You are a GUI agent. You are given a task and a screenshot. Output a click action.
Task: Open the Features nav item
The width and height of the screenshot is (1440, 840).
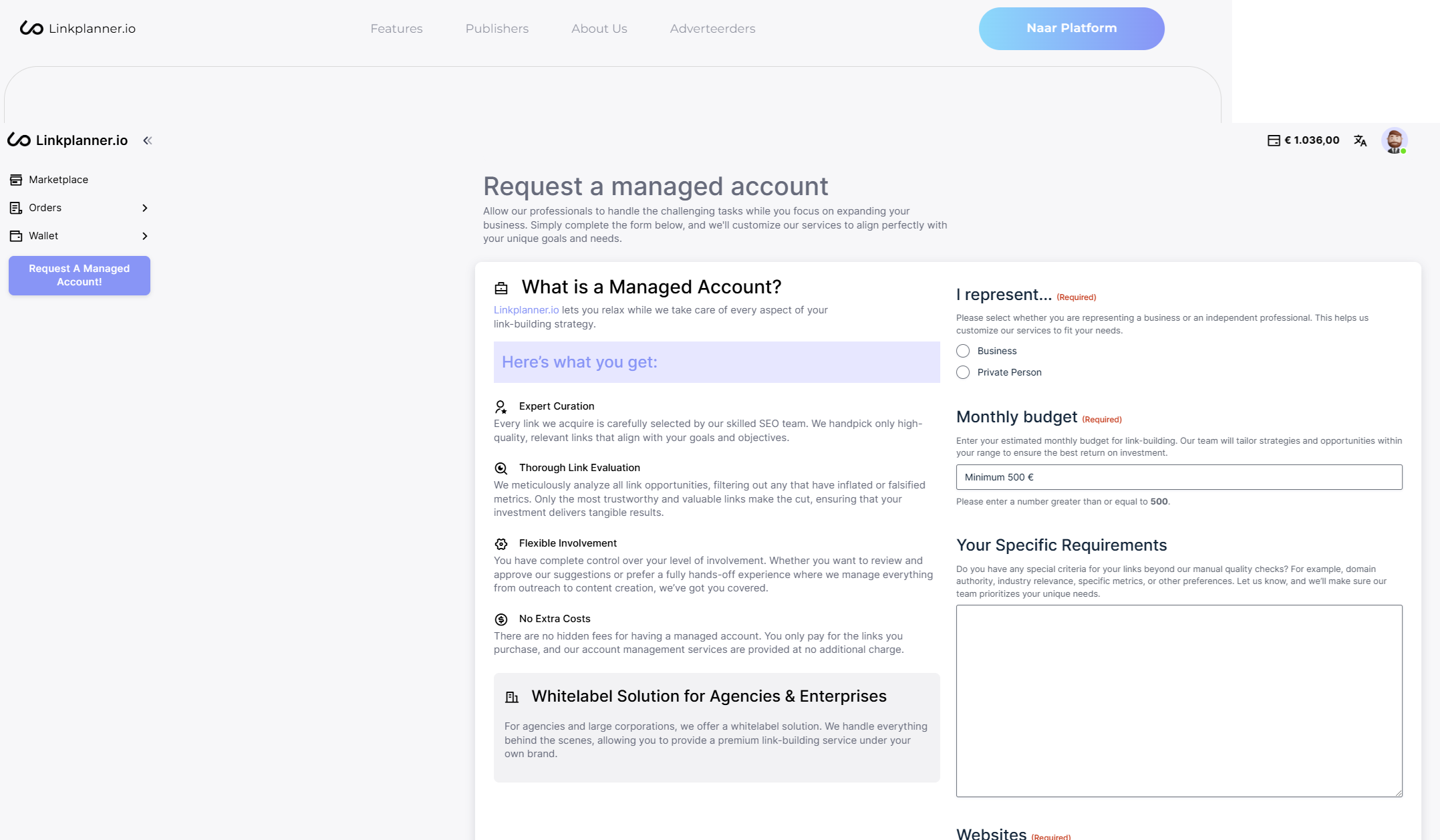tap(396, 29)
